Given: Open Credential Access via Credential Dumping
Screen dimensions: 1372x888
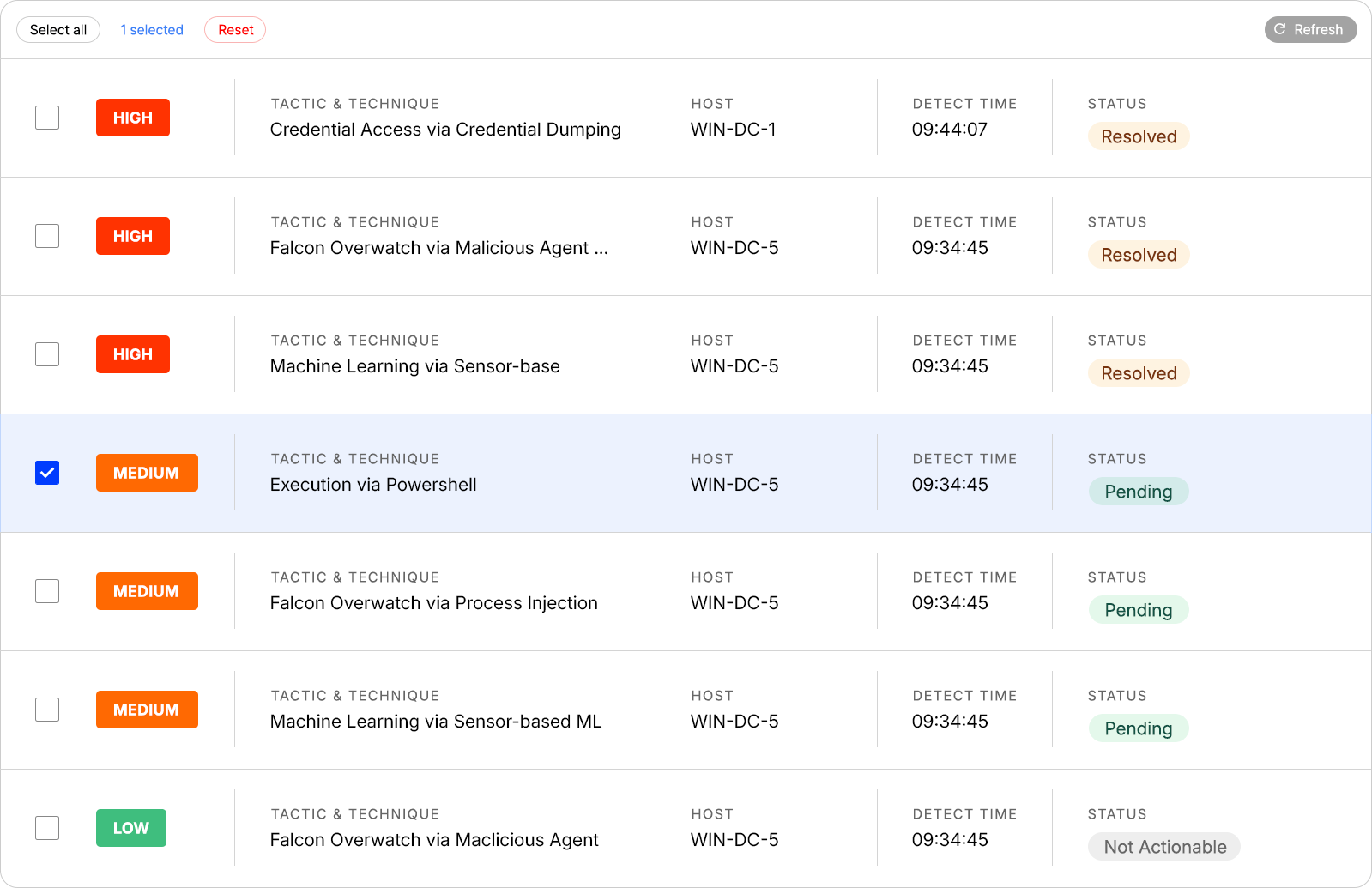Looking at the screenshot, I should [445, 130].
